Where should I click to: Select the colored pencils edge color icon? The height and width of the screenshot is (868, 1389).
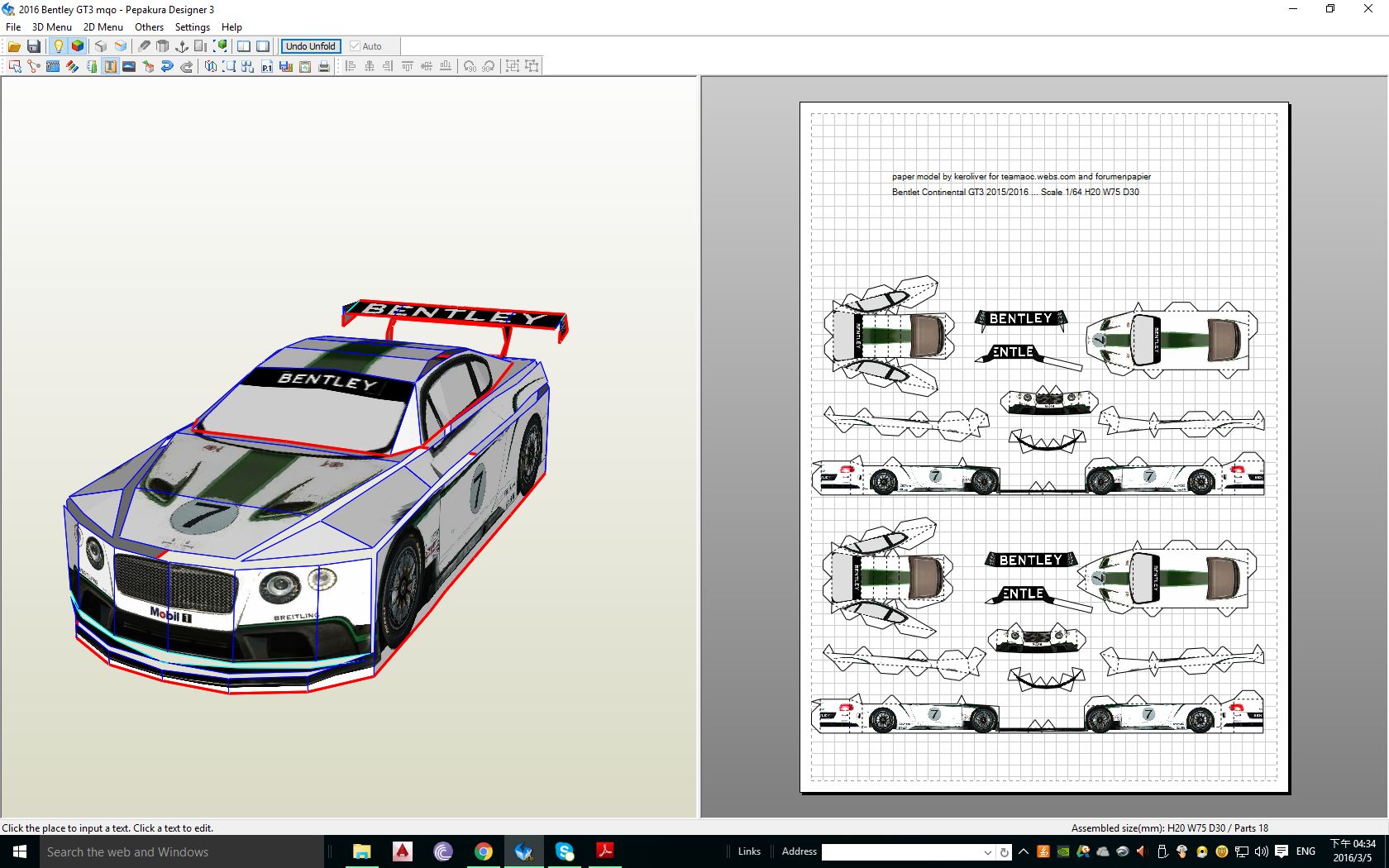coord(72,66)
